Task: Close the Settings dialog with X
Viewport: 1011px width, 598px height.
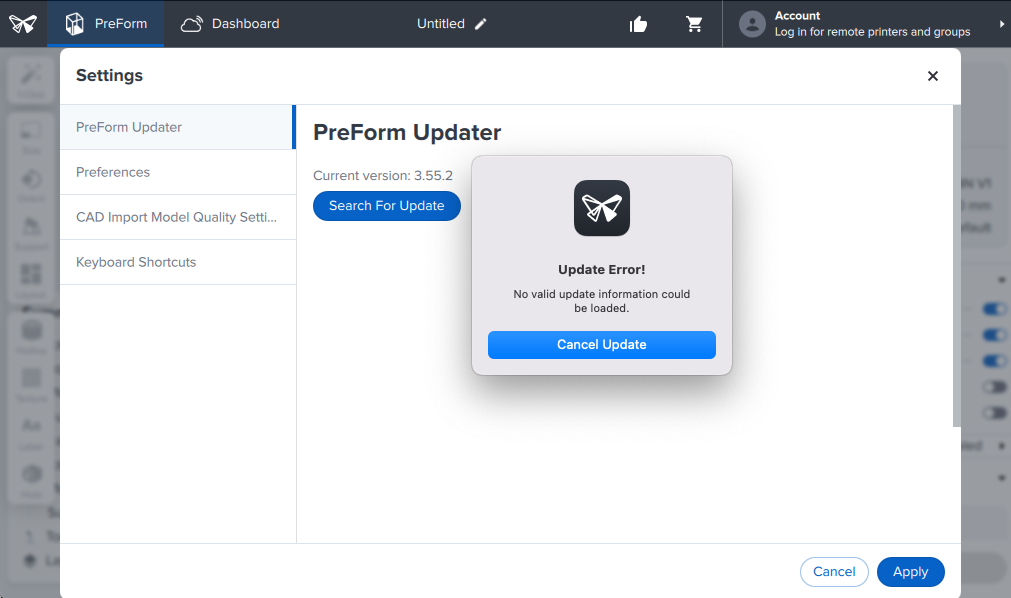Action: click(932, 76)
